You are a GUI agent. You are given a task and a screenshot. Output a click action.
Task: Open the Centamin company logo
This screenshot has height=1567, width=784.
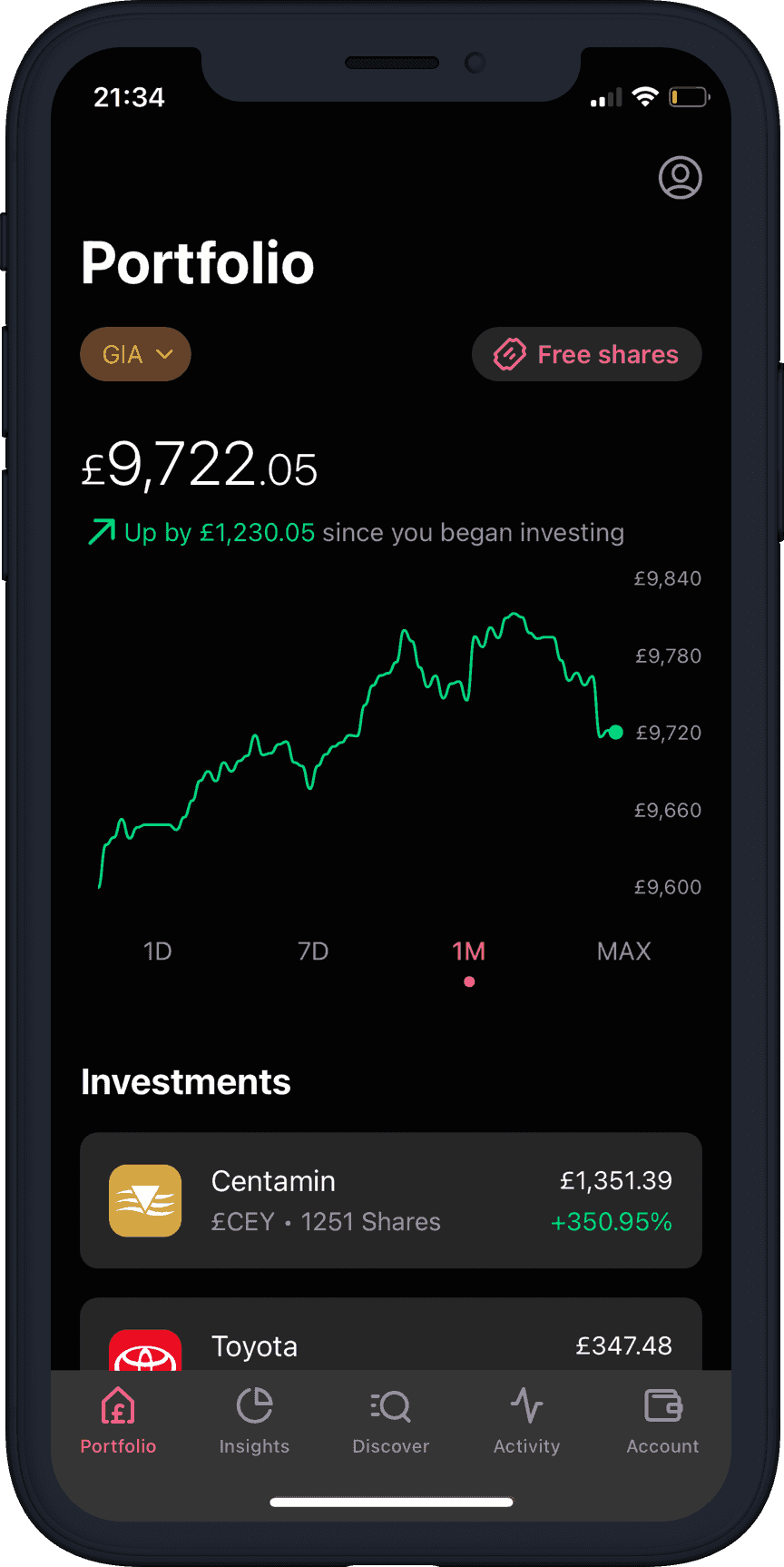[145, 1200]
